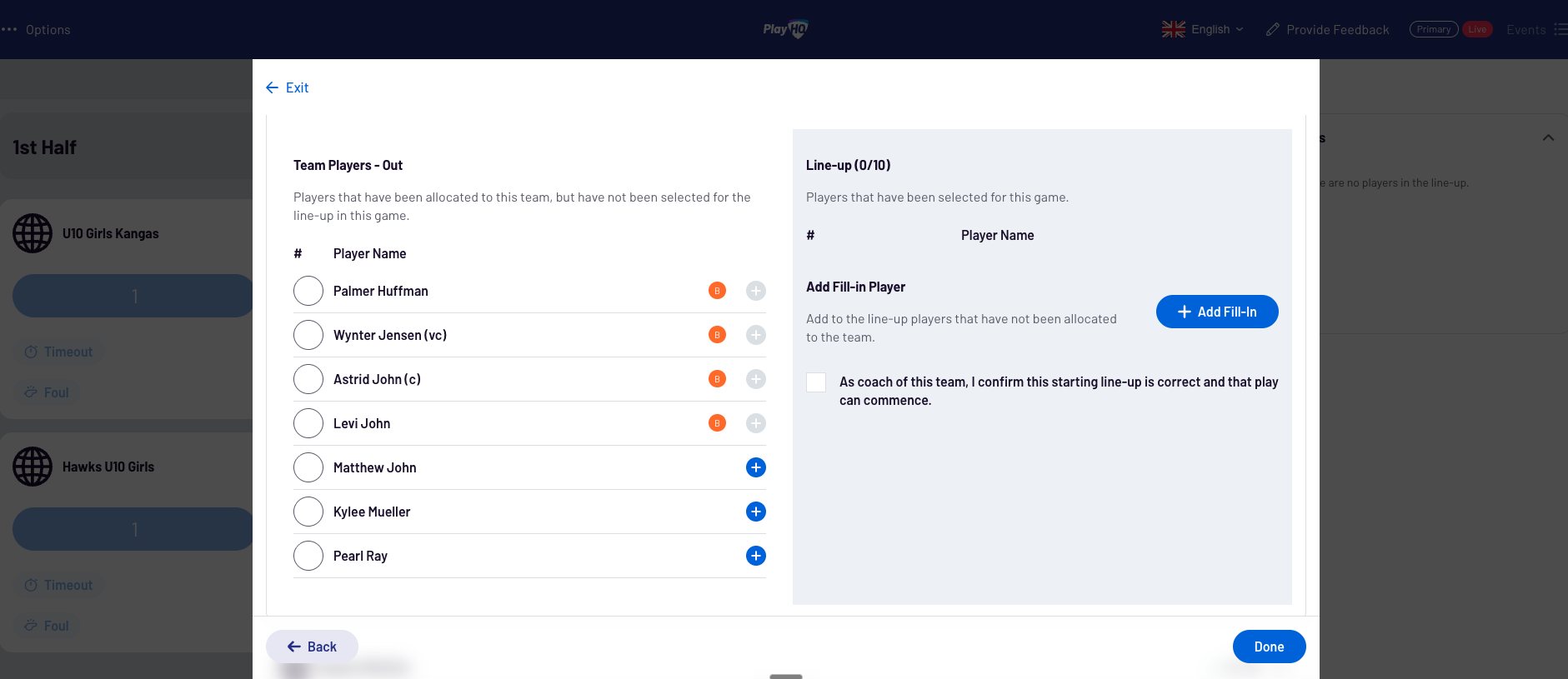Collapse the line-up panel chevron
This screenshot has width=1568, height=679.
[1548, 137]
